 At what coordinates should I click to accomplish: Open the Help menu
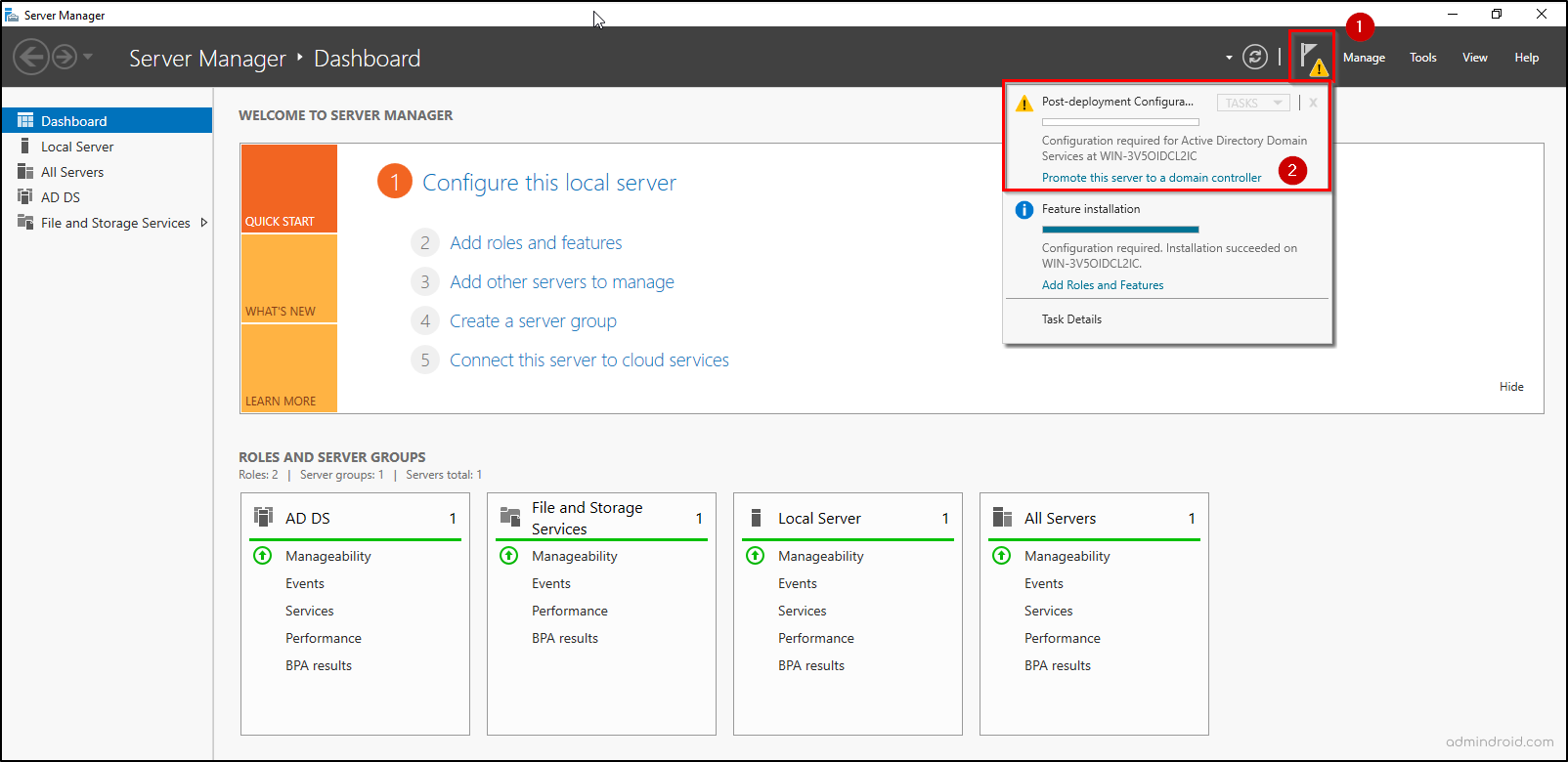(1526, 58)
